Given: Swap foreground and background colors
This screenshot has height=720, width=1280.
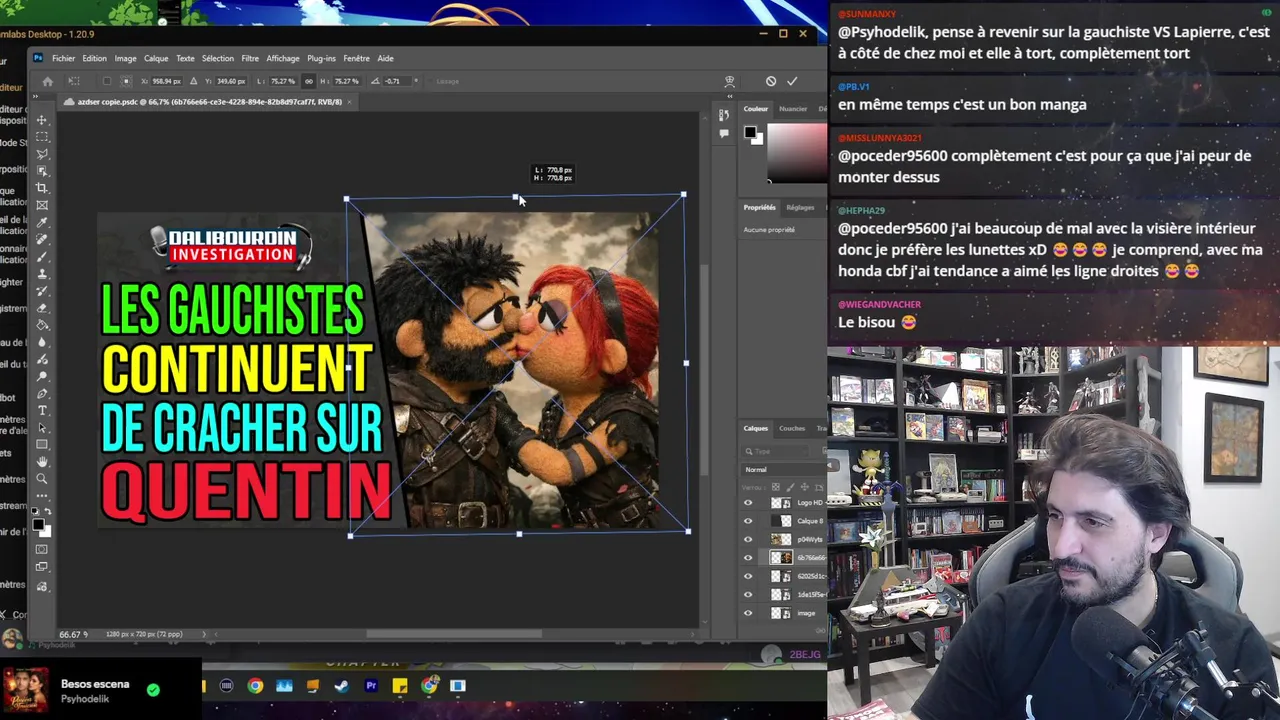Looking at the screenshot, I should click(x=48, y=511).
